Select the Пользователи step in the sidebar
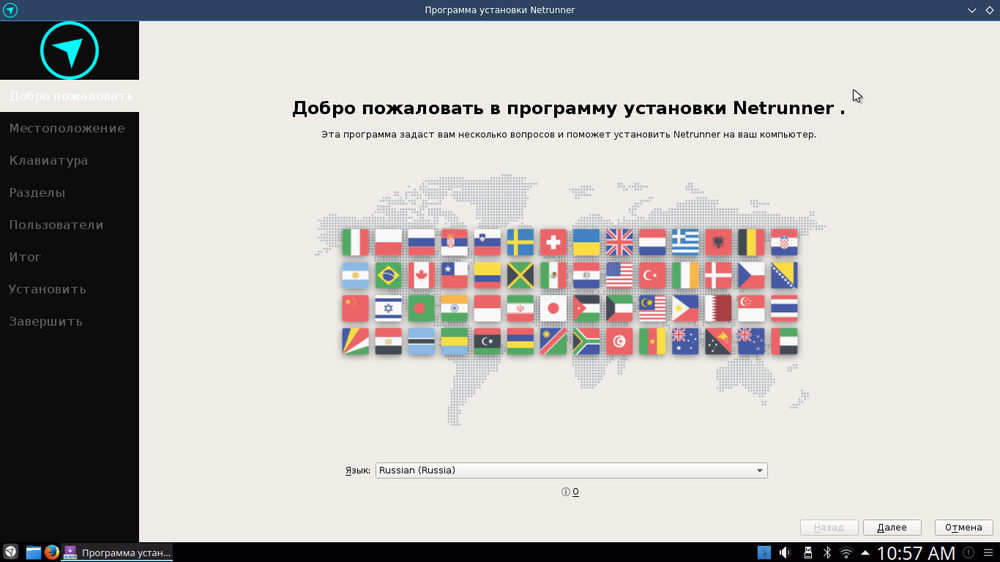The image size is (1000, 562). pyautogui.click(x=70, y=225)
